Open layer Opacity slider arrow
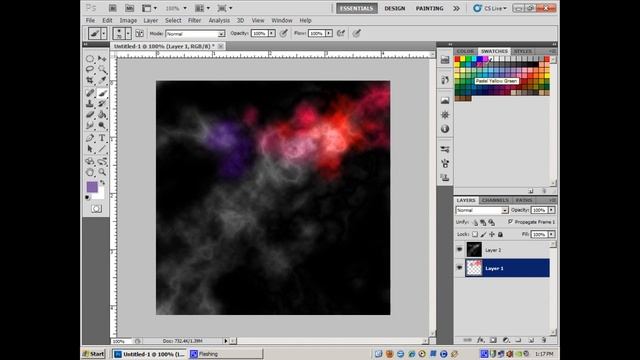This screenshot has height=360, width=640. click(551, 210)
